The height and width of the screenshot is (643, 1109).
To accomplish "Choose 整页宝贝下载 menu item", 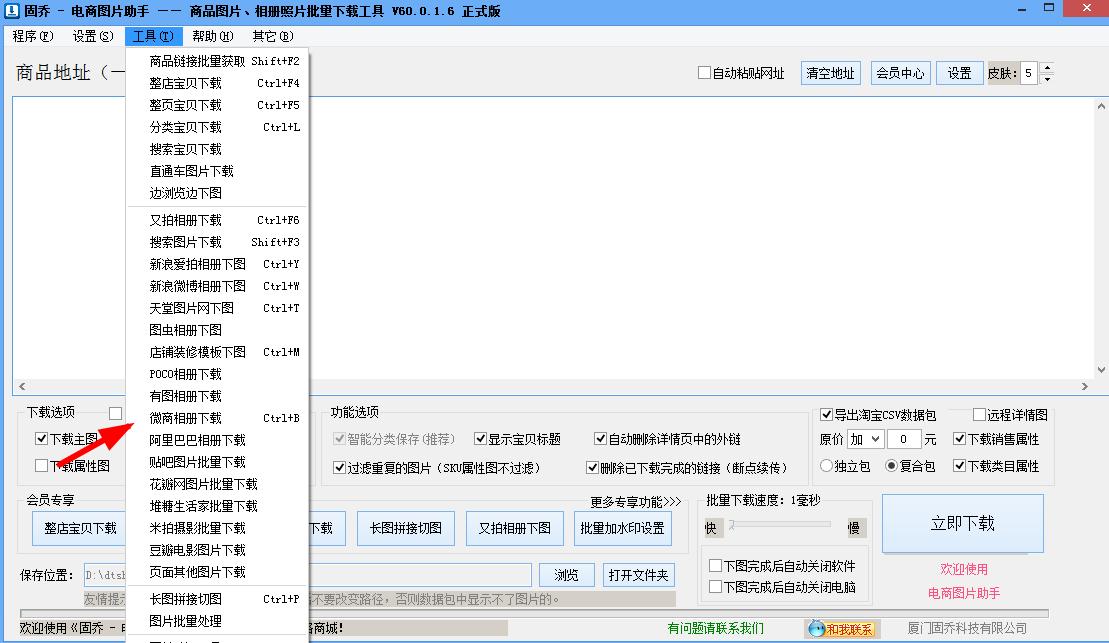I will tap(217, 105).
